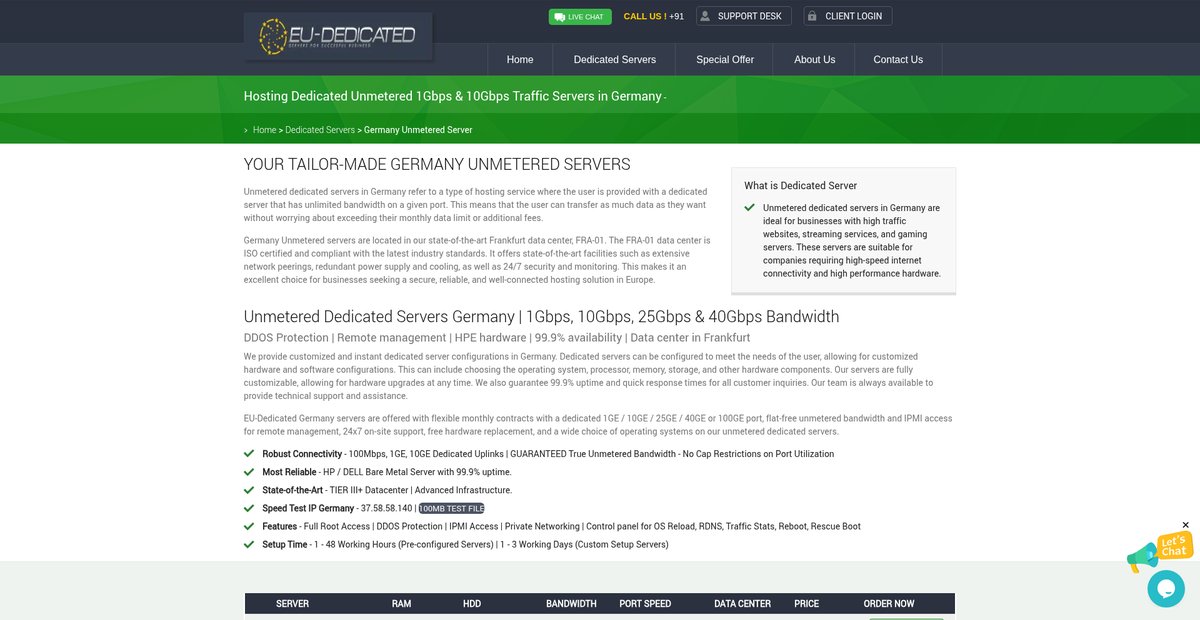Viewport: 1200px width, 620px height.
Task: Open the Contact Us menu item
Action: [898, 60]
